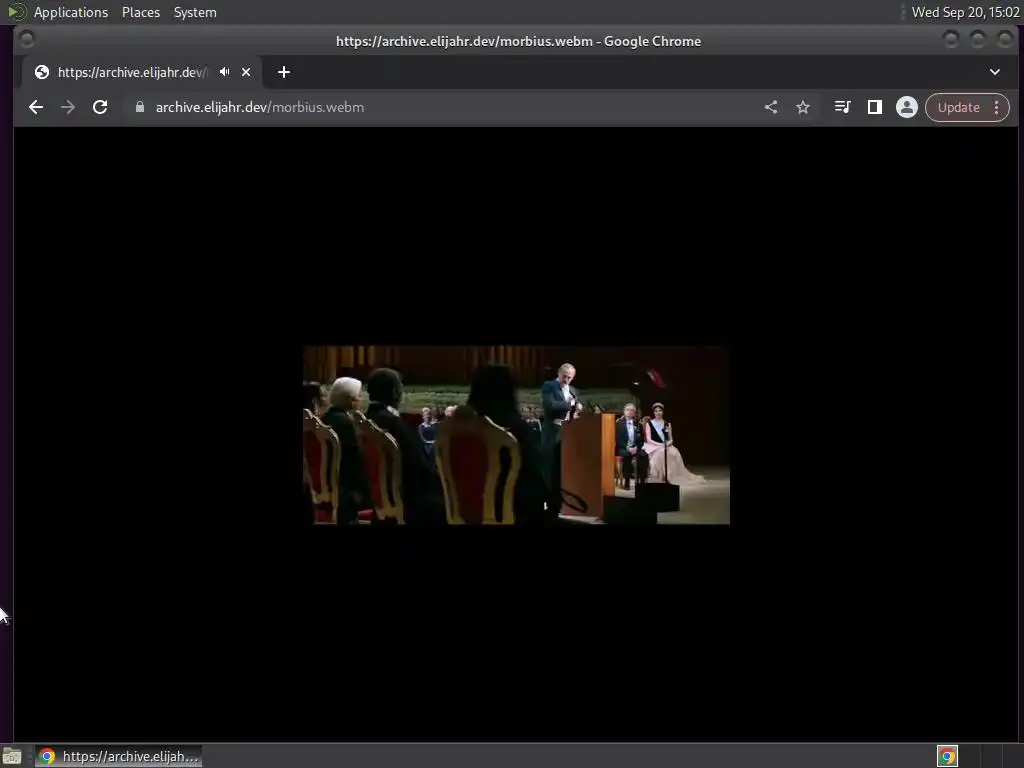Screen dimensions: 1024x768
Task: Select Chrome window in bottom taskbar
Action: coord(118,756)
